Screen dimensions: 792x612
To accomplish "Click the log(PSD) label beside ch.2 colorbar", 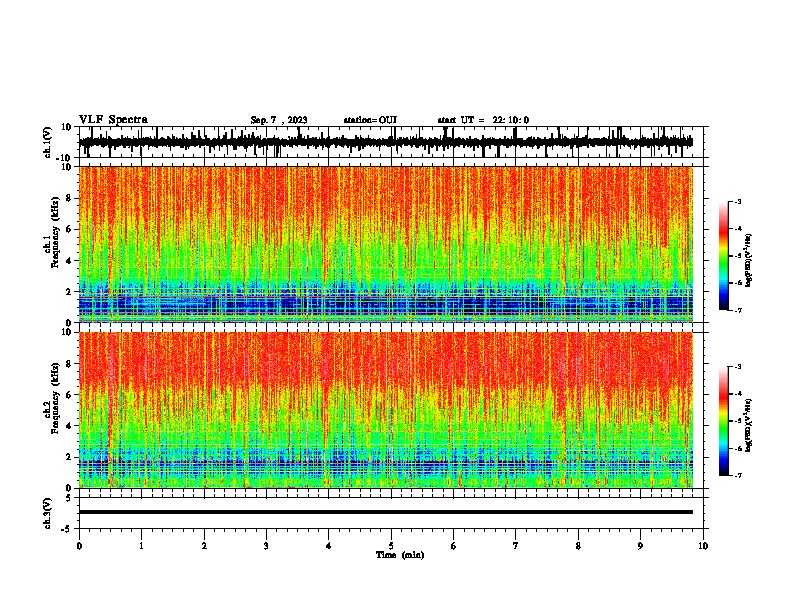I will pos(749,426).
